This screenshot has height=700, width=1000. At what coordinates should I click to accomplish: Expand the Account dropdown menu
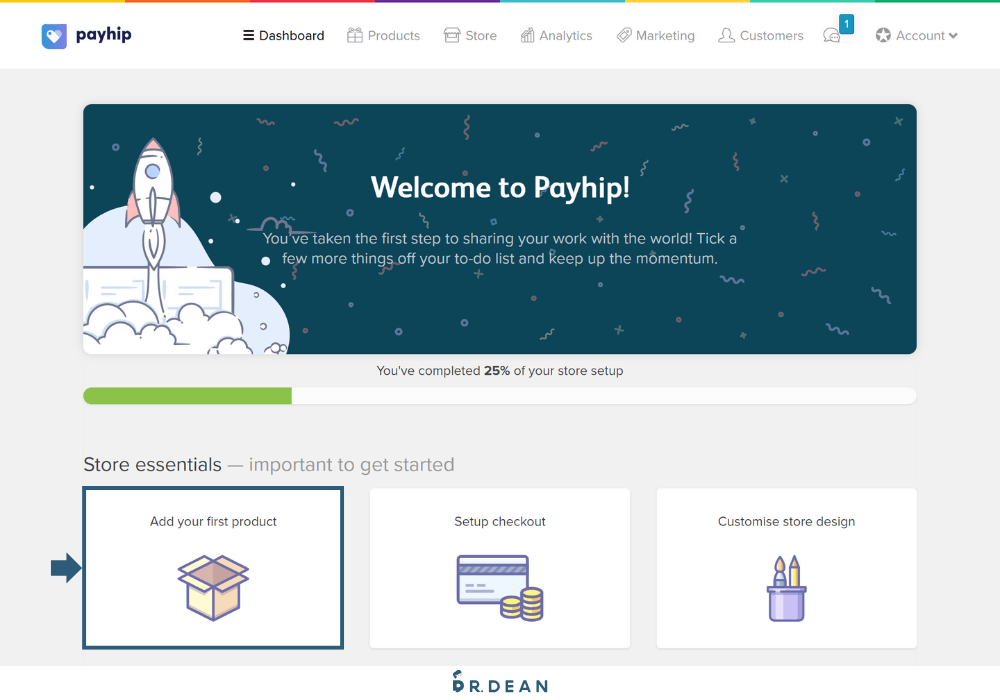(x=916, y=35)
